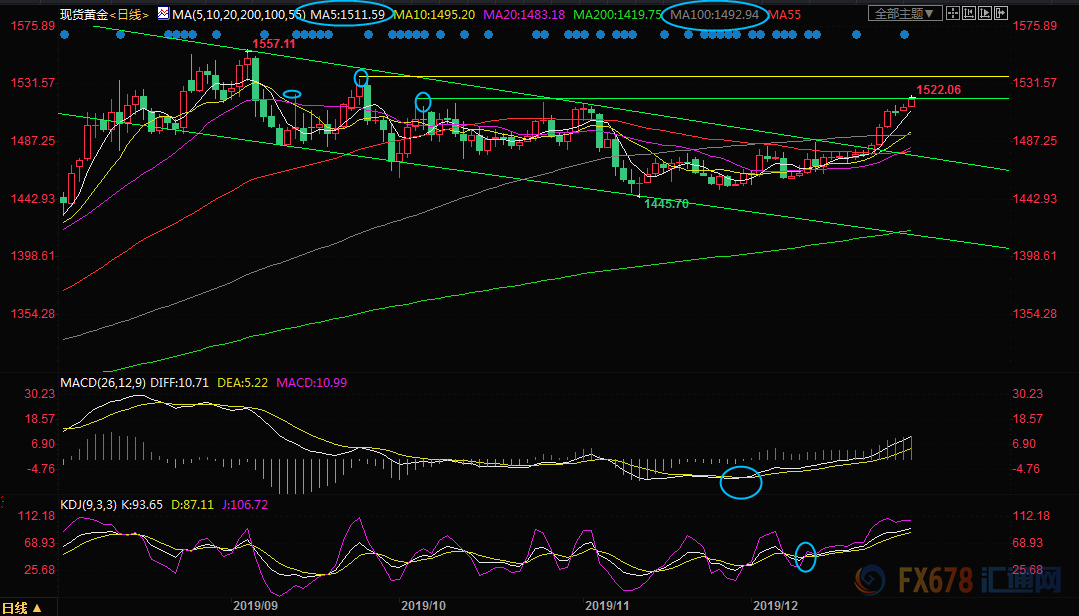This screenshot has width=1079, height=616.
Task: Select the MA5:1511.59 value label
Action: tap(348, 14)
